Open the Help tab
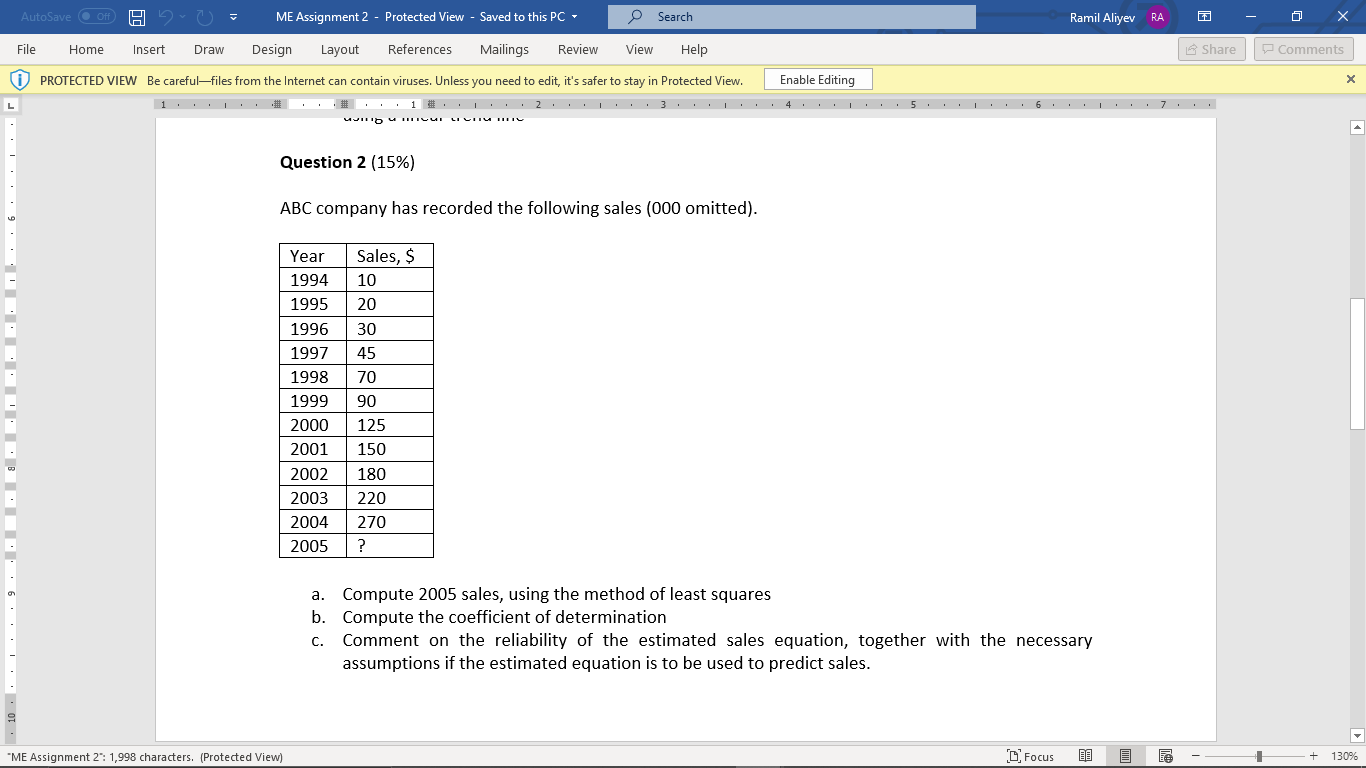 (x=694, y=49)
